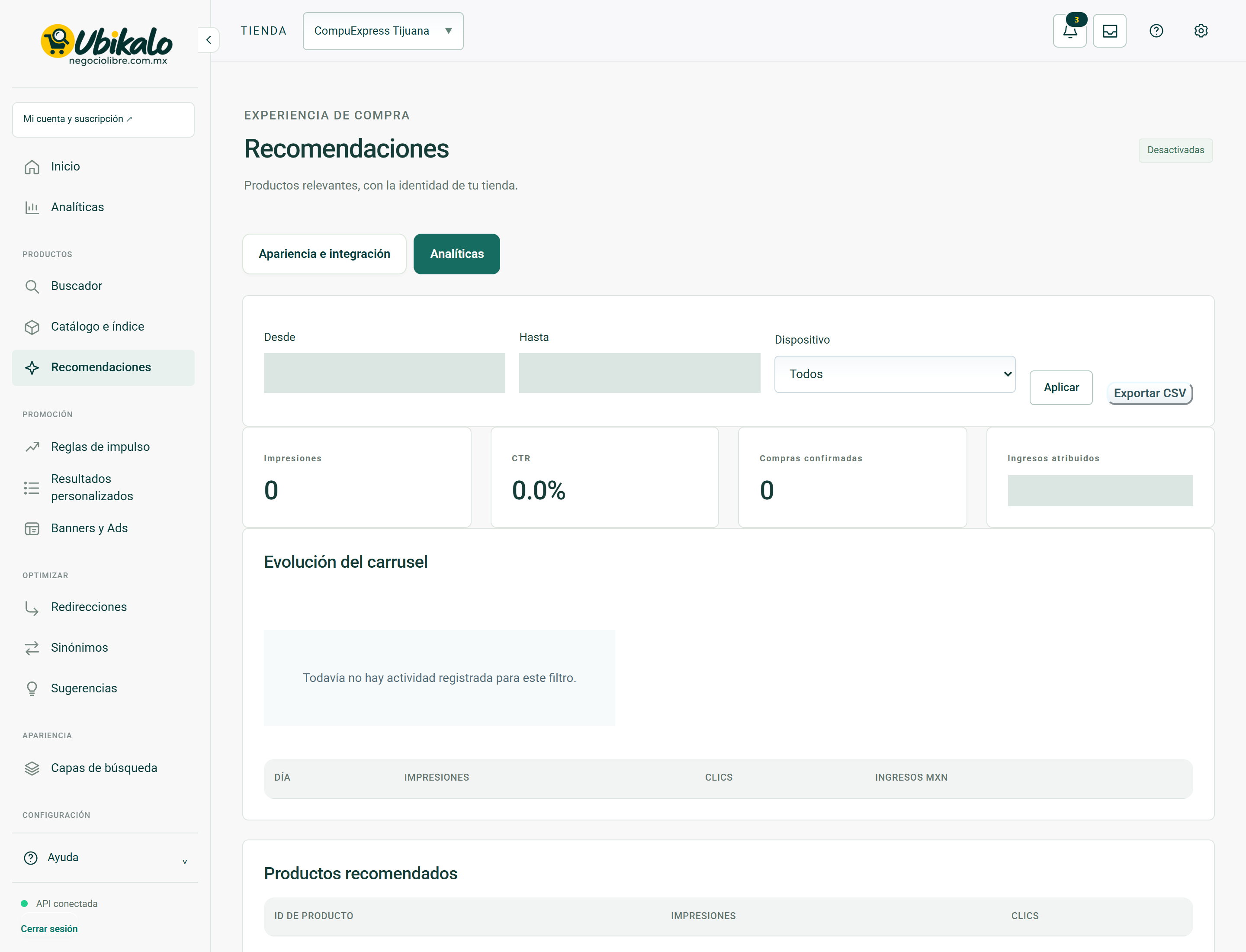Viewport: 1246px width, 952px height.
Task: Click the Redirecciones arrow icon
Action: click(32, 608)
